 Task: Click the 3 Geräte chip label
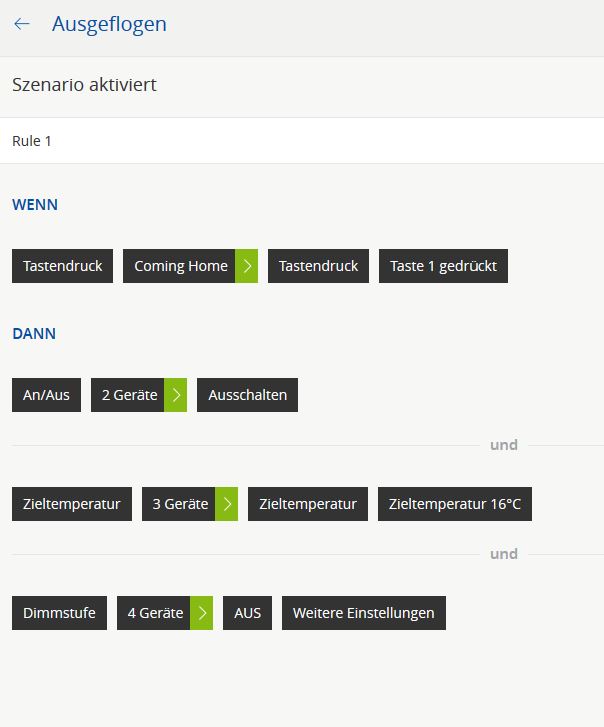(178, 504)
